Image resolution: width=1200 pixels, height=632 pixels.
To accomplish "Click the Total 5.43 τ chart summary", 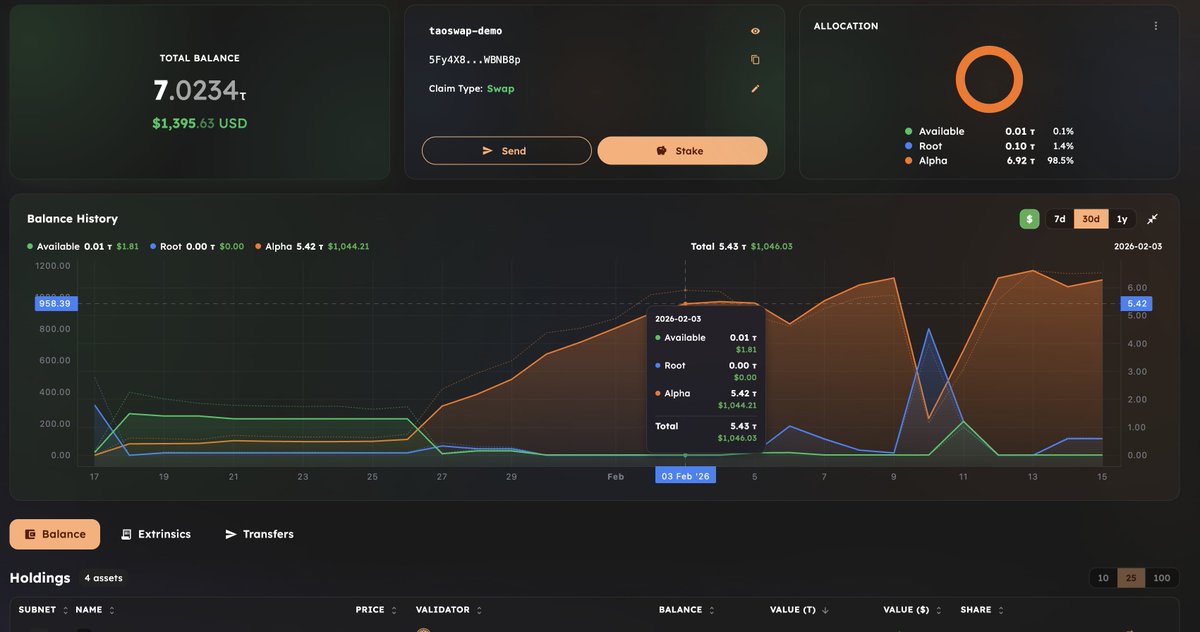I will coord(741,246).
